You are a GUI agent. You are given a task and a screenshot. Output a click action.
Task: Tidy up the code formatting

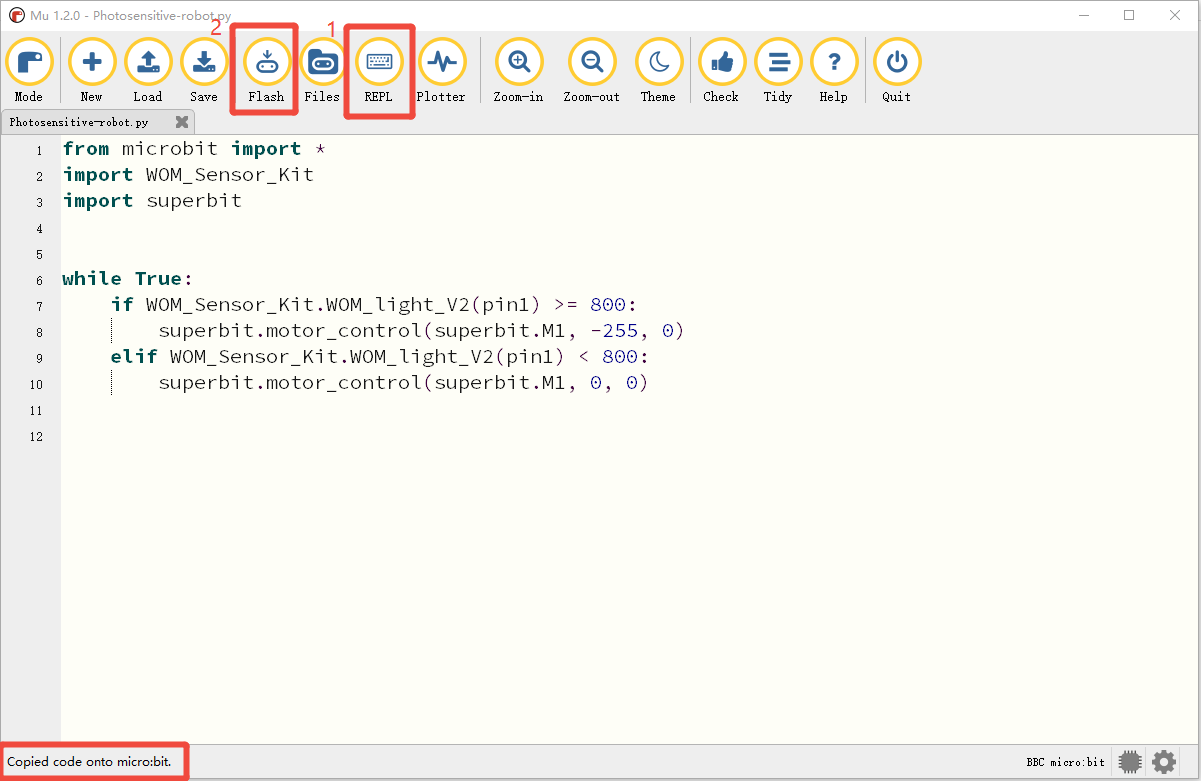point(777,71)
